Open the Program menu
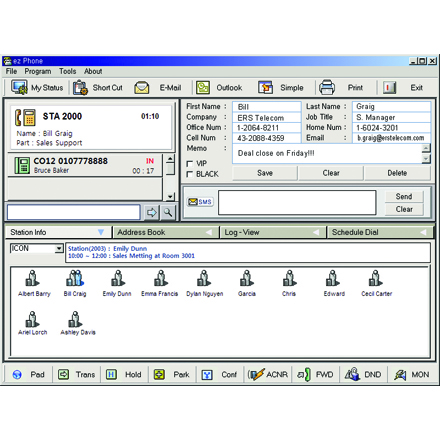The height and width of the screenshot is (440, 440). click(38, 71)
